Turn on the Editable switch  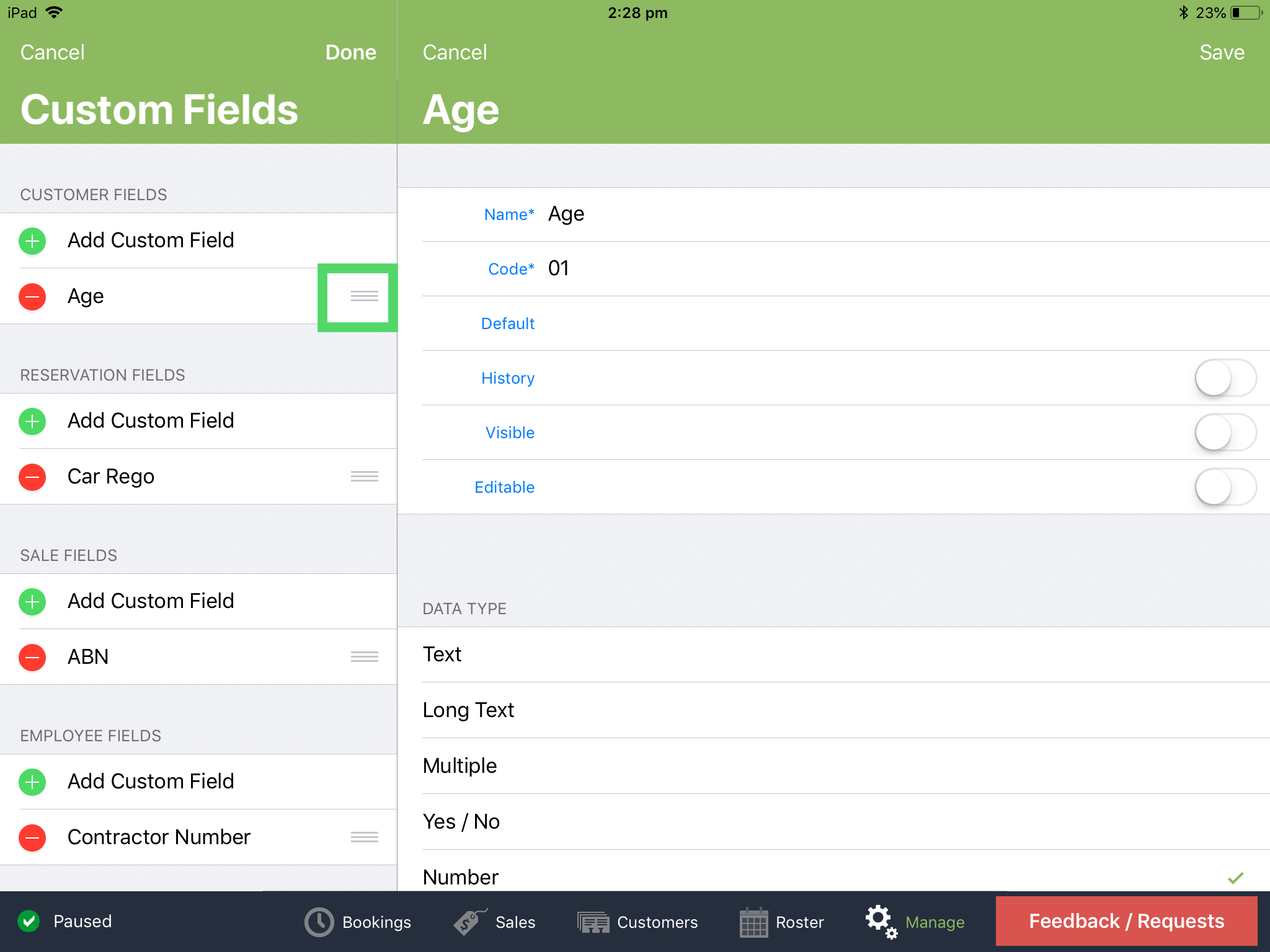[x=1225, y=487]
